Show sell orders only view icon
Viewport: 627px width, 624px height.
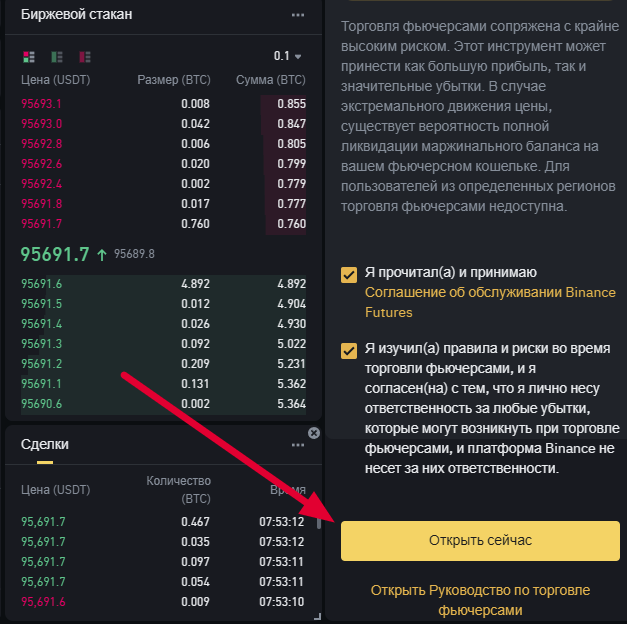84,56
